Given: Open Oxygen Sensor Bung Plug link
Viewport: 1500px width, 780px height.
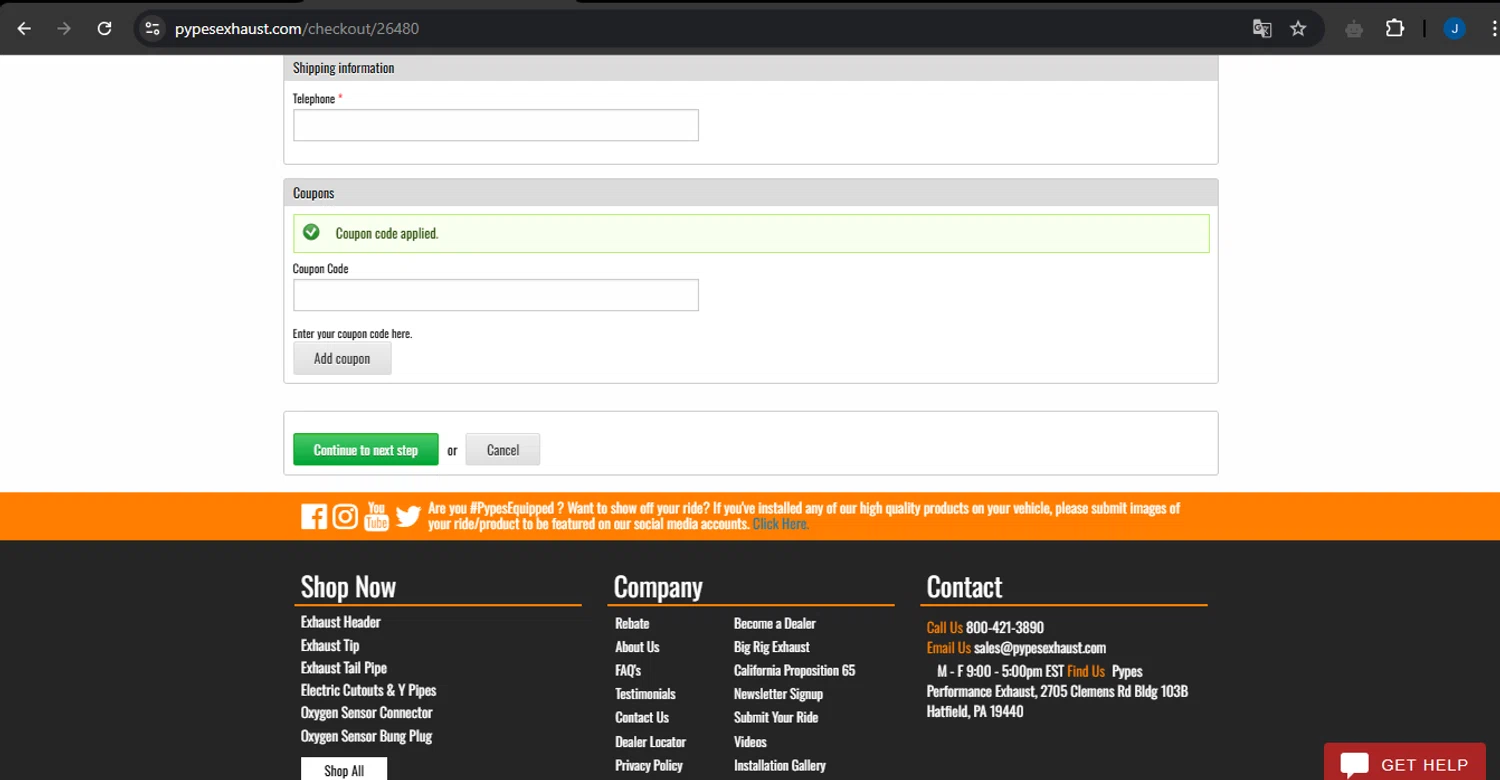Looking at the screenshot, I should (367, 736).
